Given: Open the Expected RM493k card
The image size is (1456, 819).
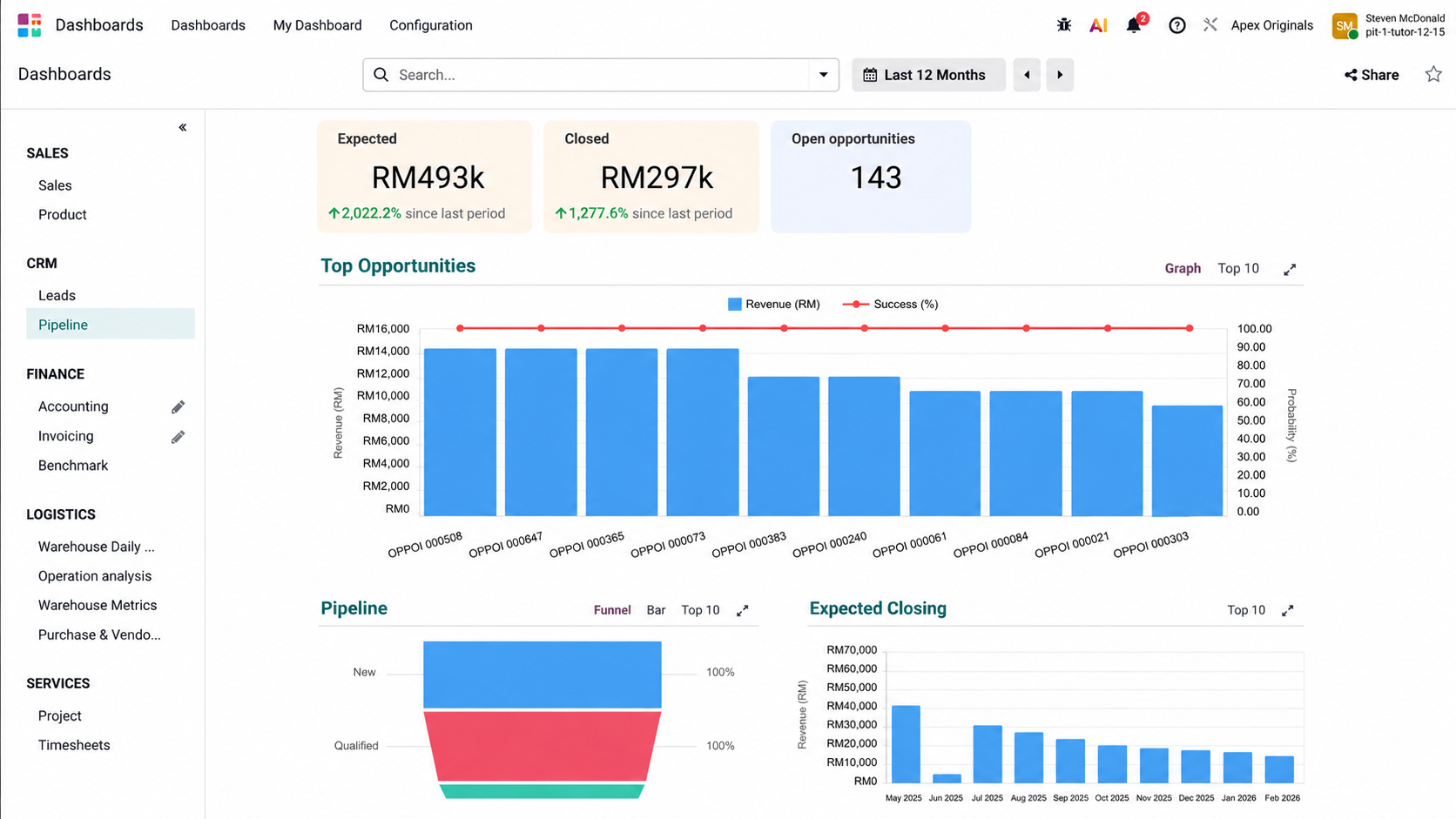Looking at the screenshot, I should pyautogui.click(x=425, y=177).
